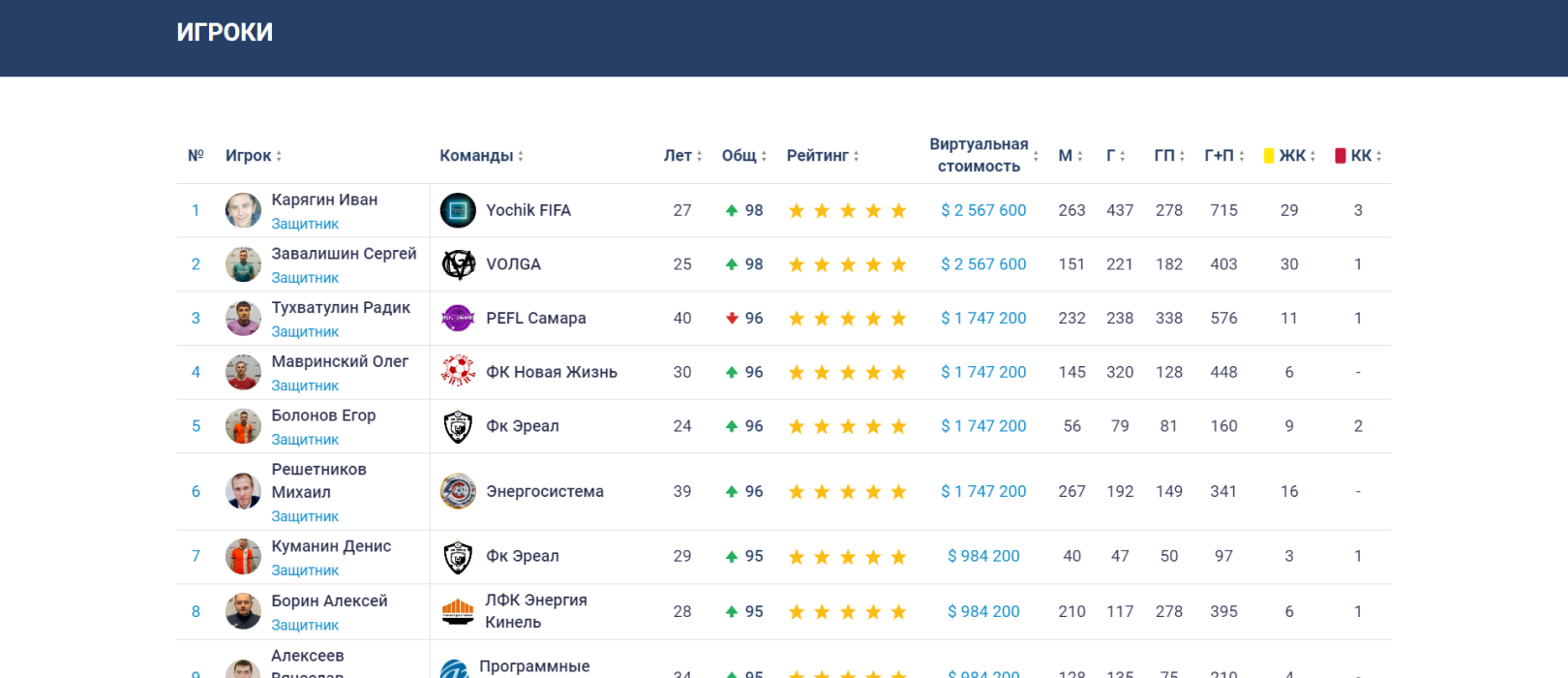Click the $ 2 567 600 value for Карягин Иван

pos(983,210)
